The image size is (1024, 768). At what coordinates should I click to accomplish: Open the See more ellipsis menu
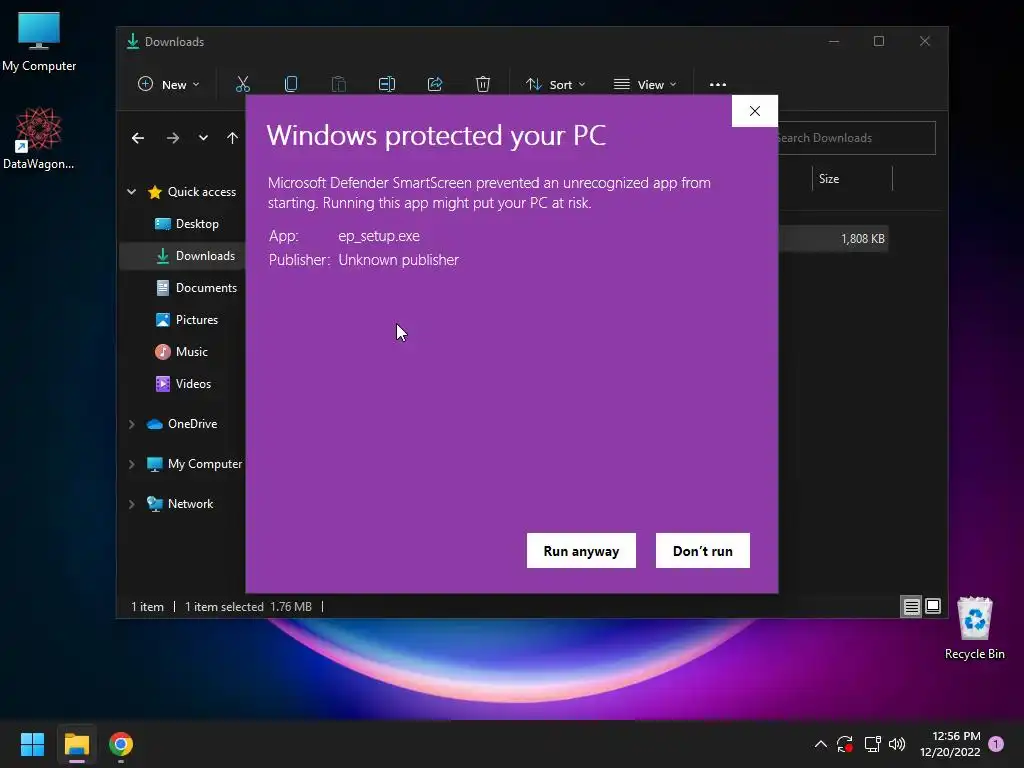[x=718, y=84]
